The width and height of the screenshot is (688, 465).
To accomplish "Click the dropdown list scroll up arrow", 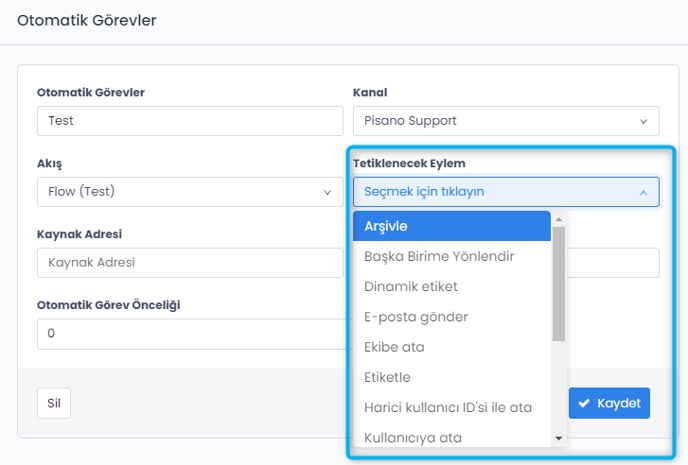I will click(x=559, y=219).
